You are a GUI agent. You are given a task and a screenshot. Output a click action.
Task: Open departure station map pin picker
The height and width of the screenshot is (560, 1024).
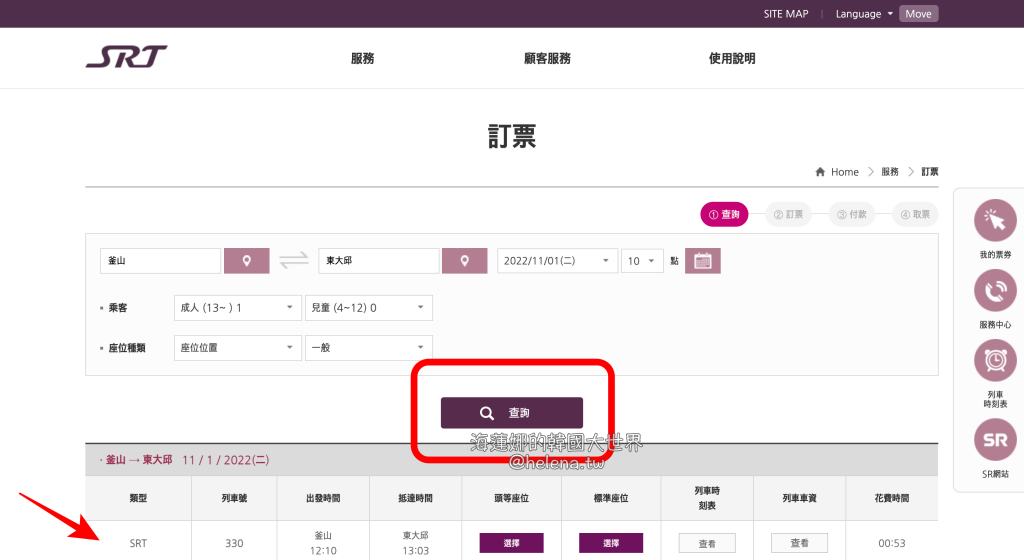tap(246, 261)
